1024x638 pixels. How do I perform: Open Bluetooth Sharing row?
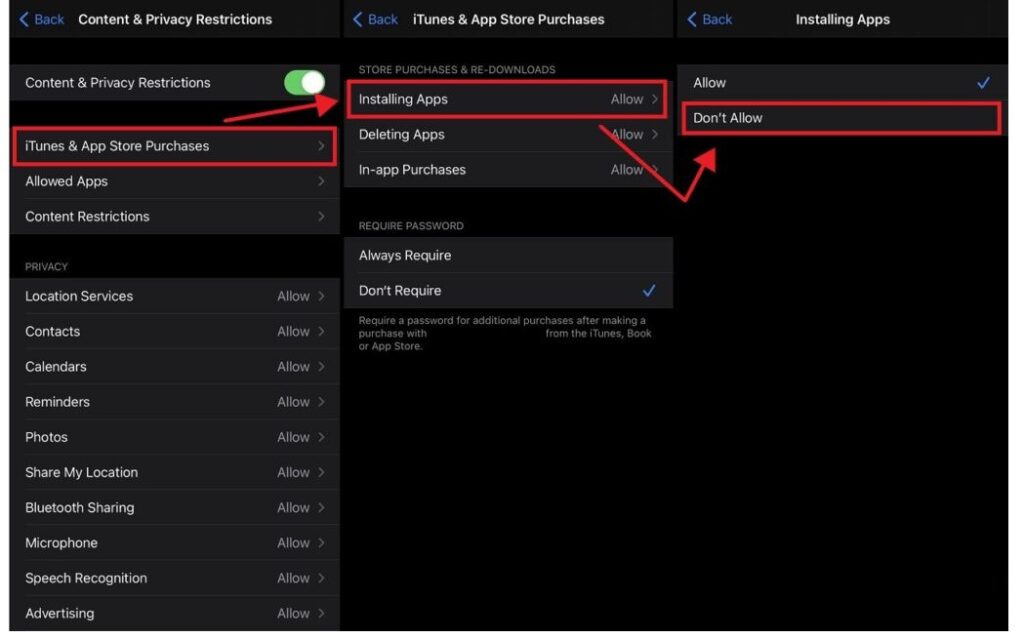174,508
